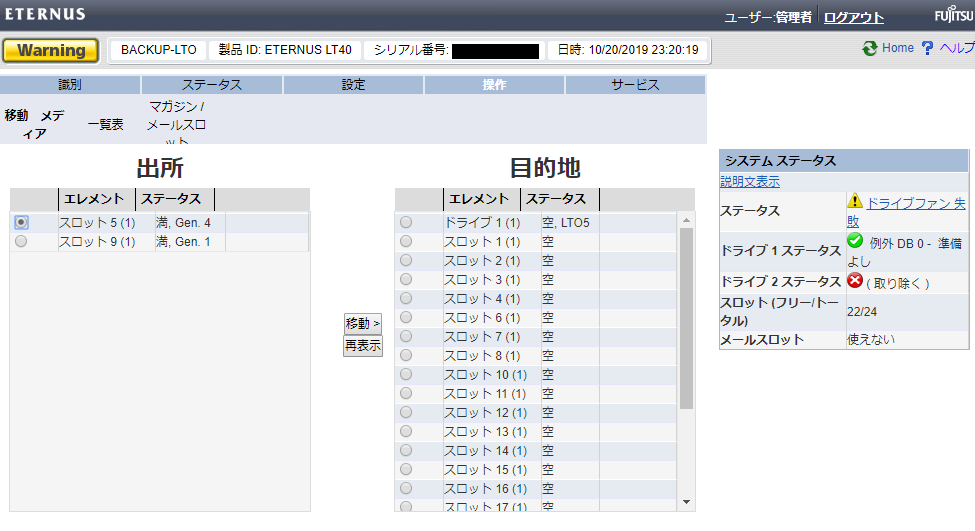Click the 再表示 refresh button
The image size is (975, 531).
point(363,346)
